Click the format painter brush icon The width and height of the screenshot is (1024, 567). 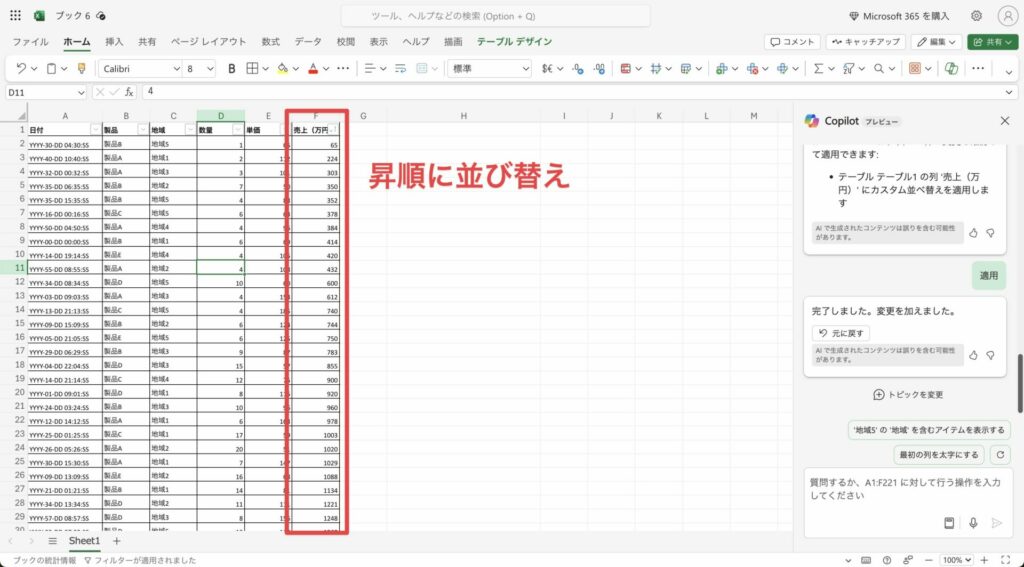81,69
